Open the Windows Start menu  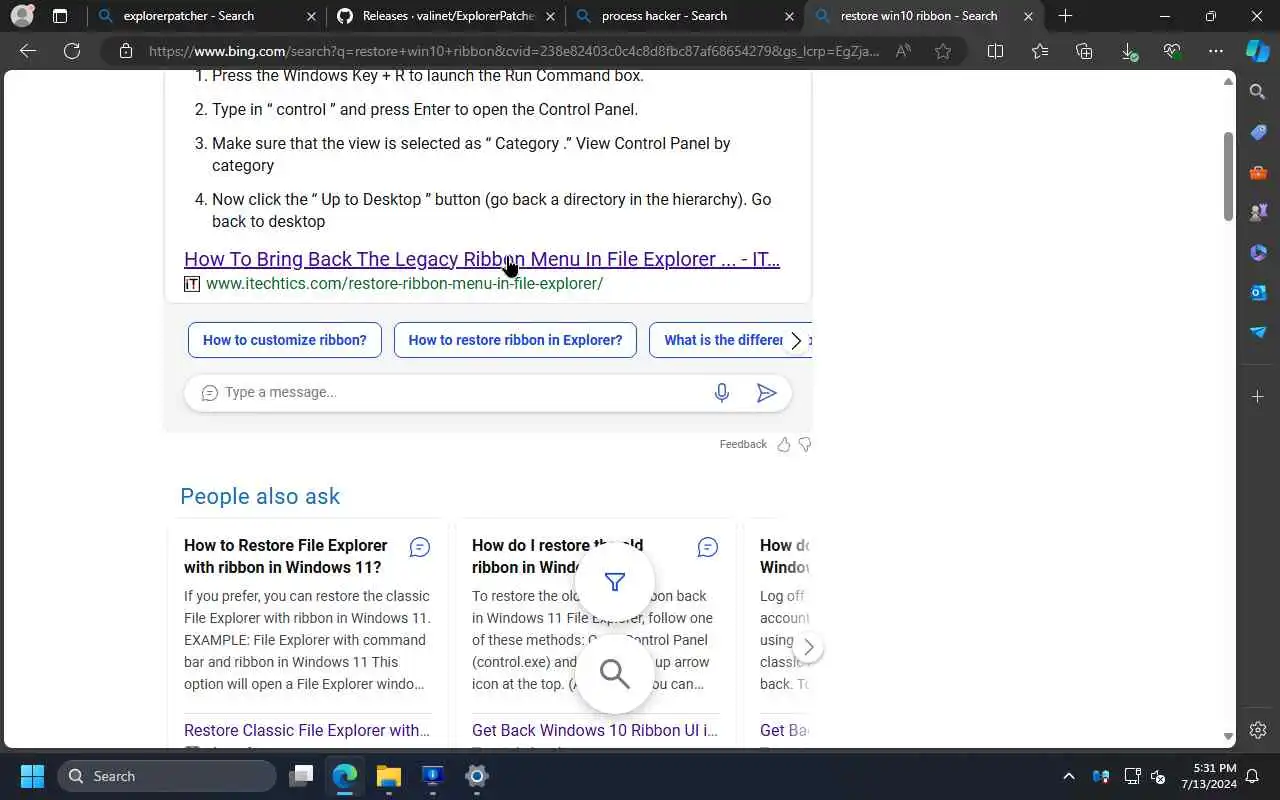coord(32,776)
